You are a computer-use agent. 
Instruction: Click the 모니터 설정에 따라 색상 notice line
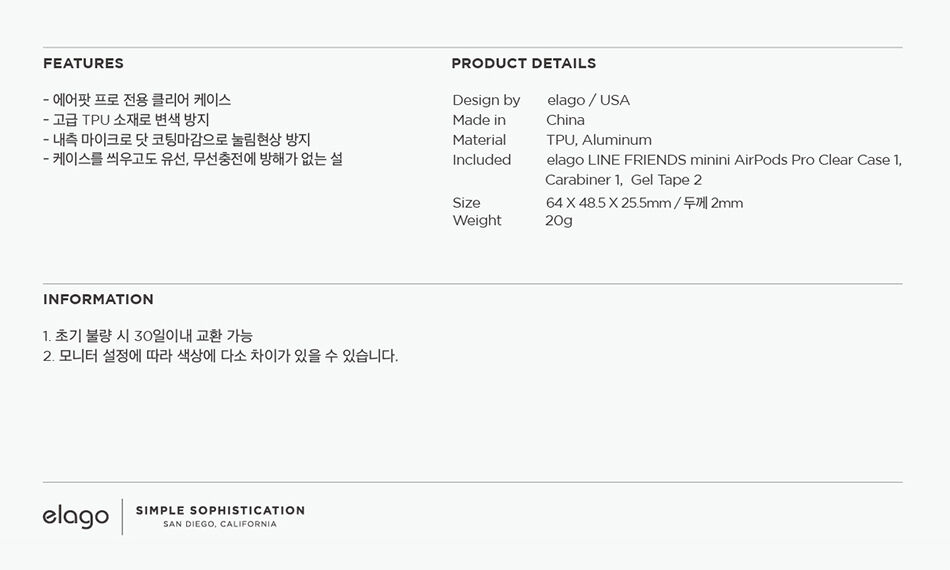(221, 356)
